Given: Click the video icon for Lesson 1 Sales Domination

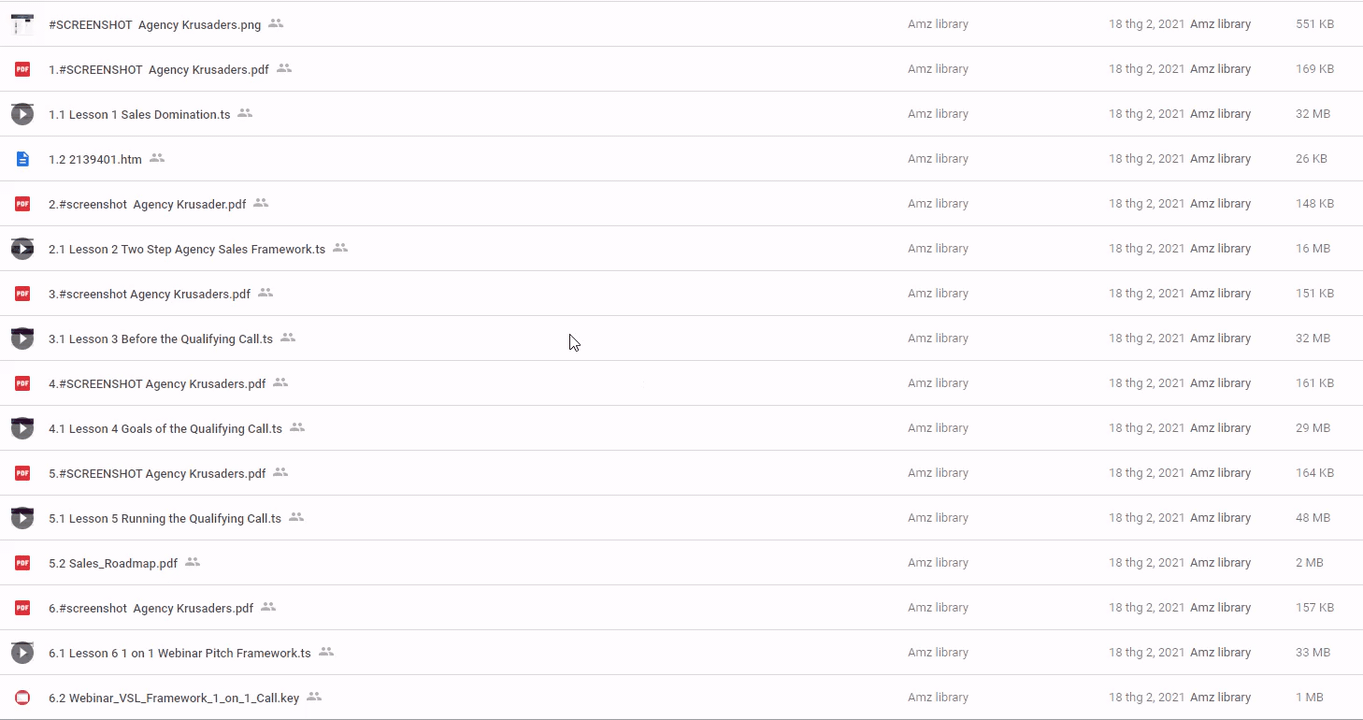Looking at the screenshot, I should pyautogui.click(x=22, y=114).
